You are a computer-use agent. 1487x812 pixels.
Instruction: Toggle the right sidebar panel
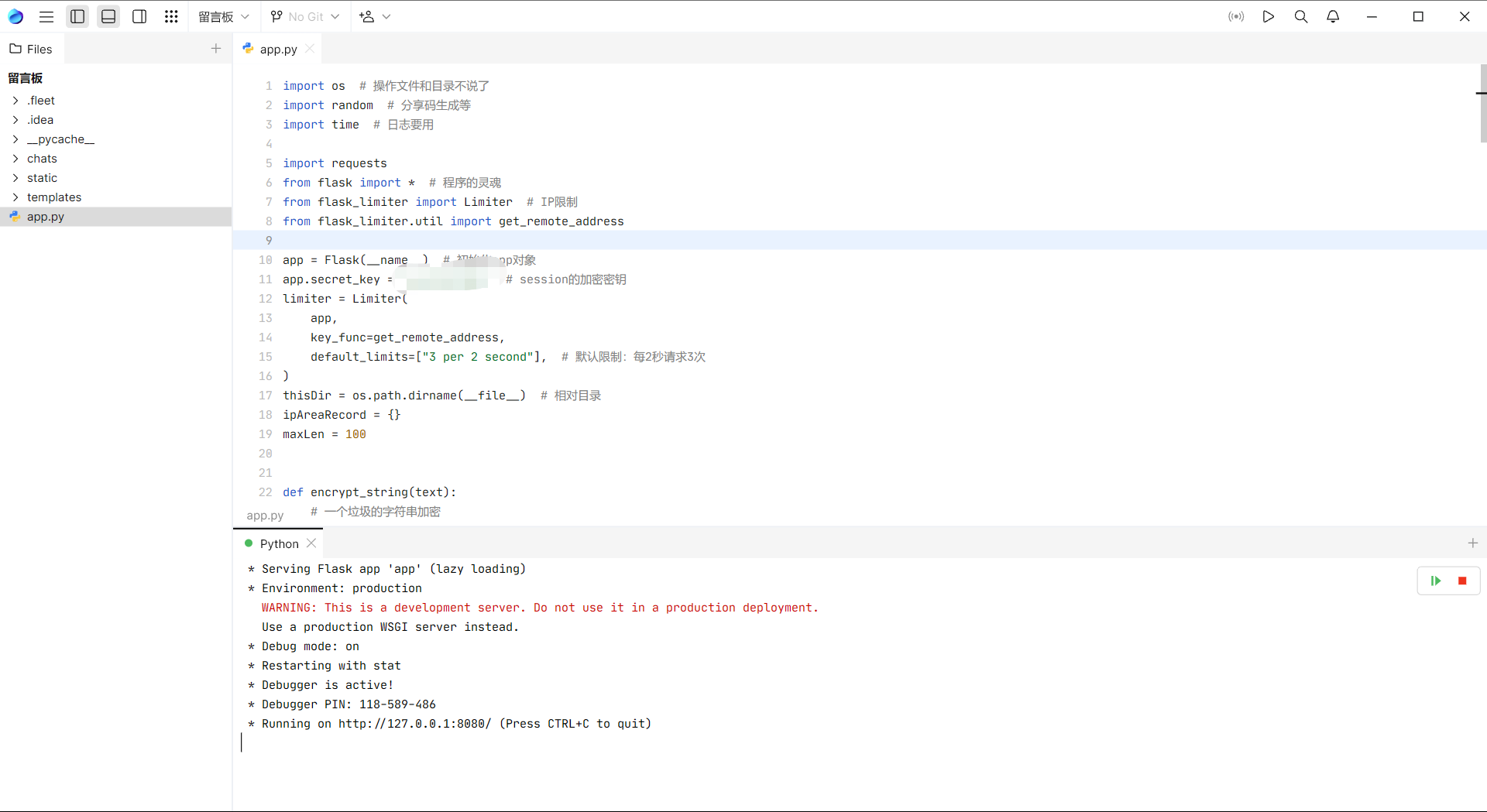point(139,16)
